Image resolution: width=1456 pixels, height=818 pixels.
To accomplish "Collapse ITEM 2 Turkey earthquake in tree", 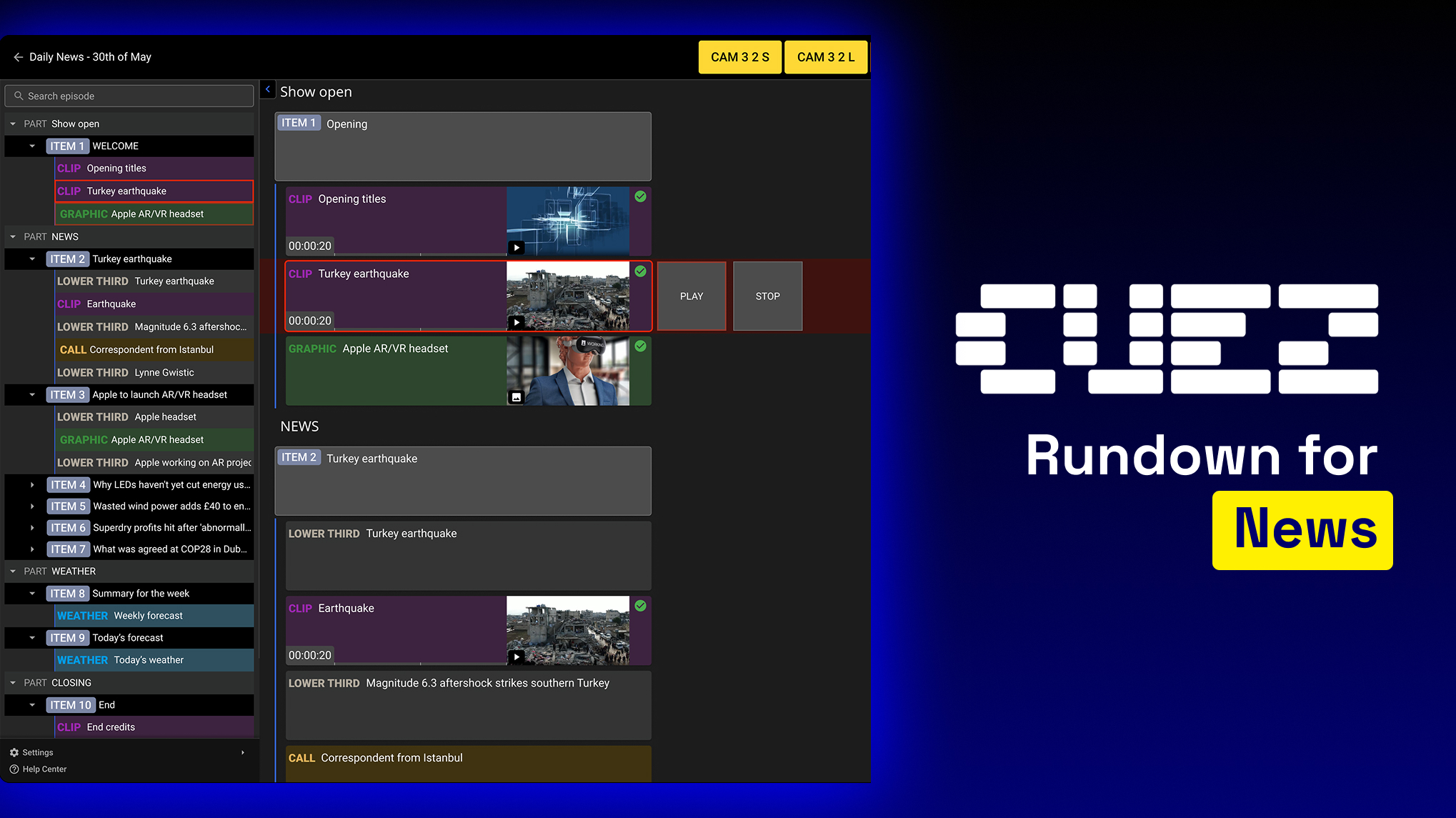I will (32, 259).
